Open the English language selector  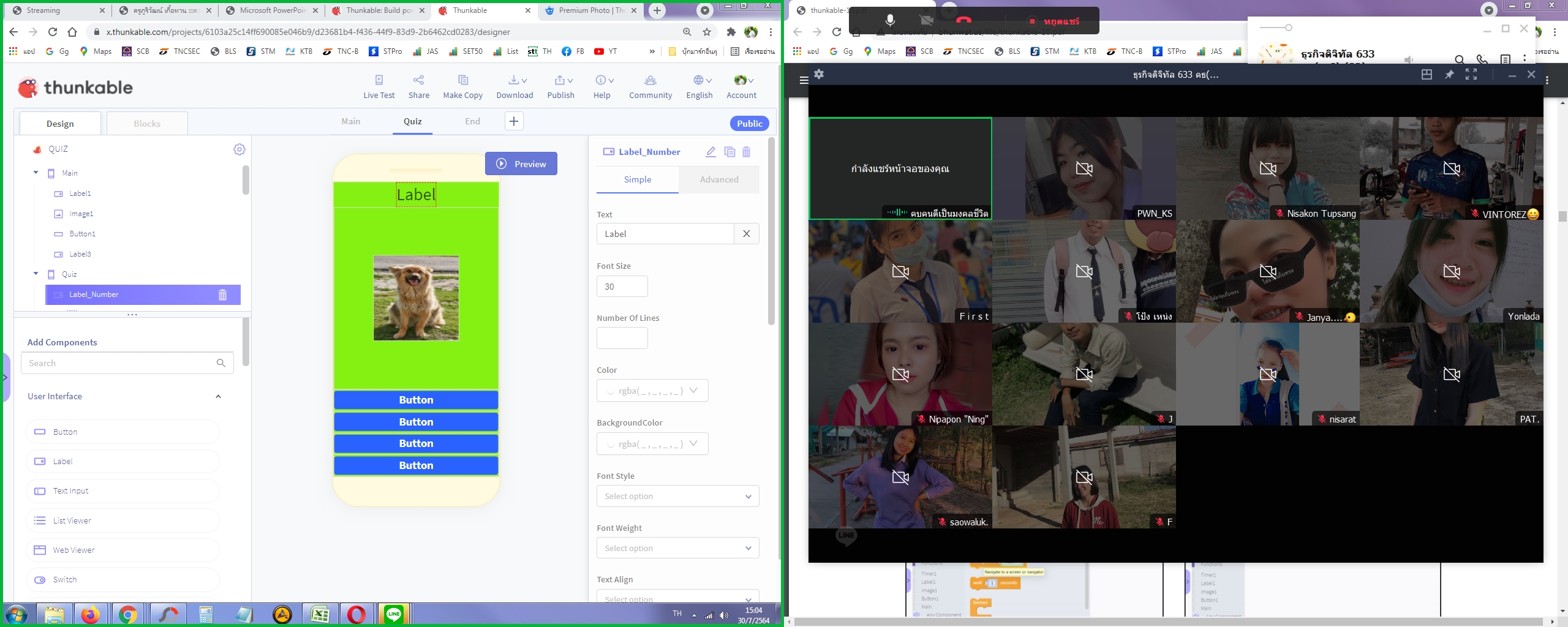click(699, 87)
